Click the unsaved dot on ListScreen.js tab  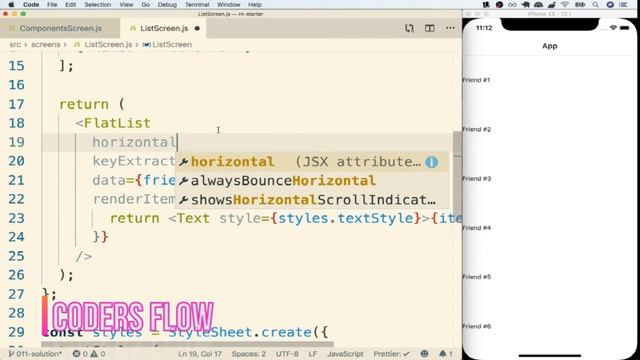pyautogui.click(x=197, y=29)
